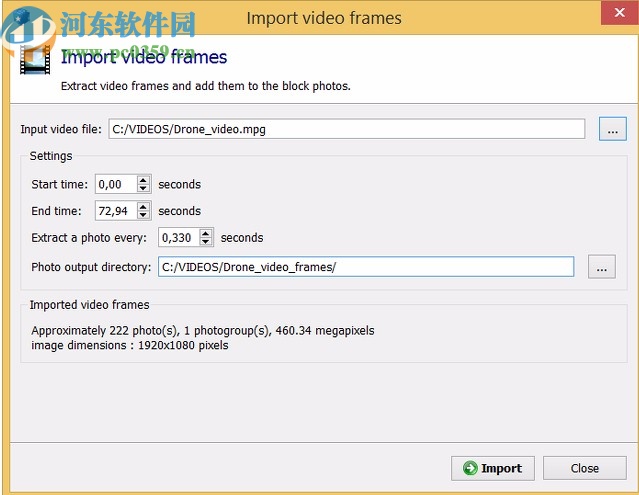Increase the extract photo interval
This screenshot has width=639, height=495.
206,233
